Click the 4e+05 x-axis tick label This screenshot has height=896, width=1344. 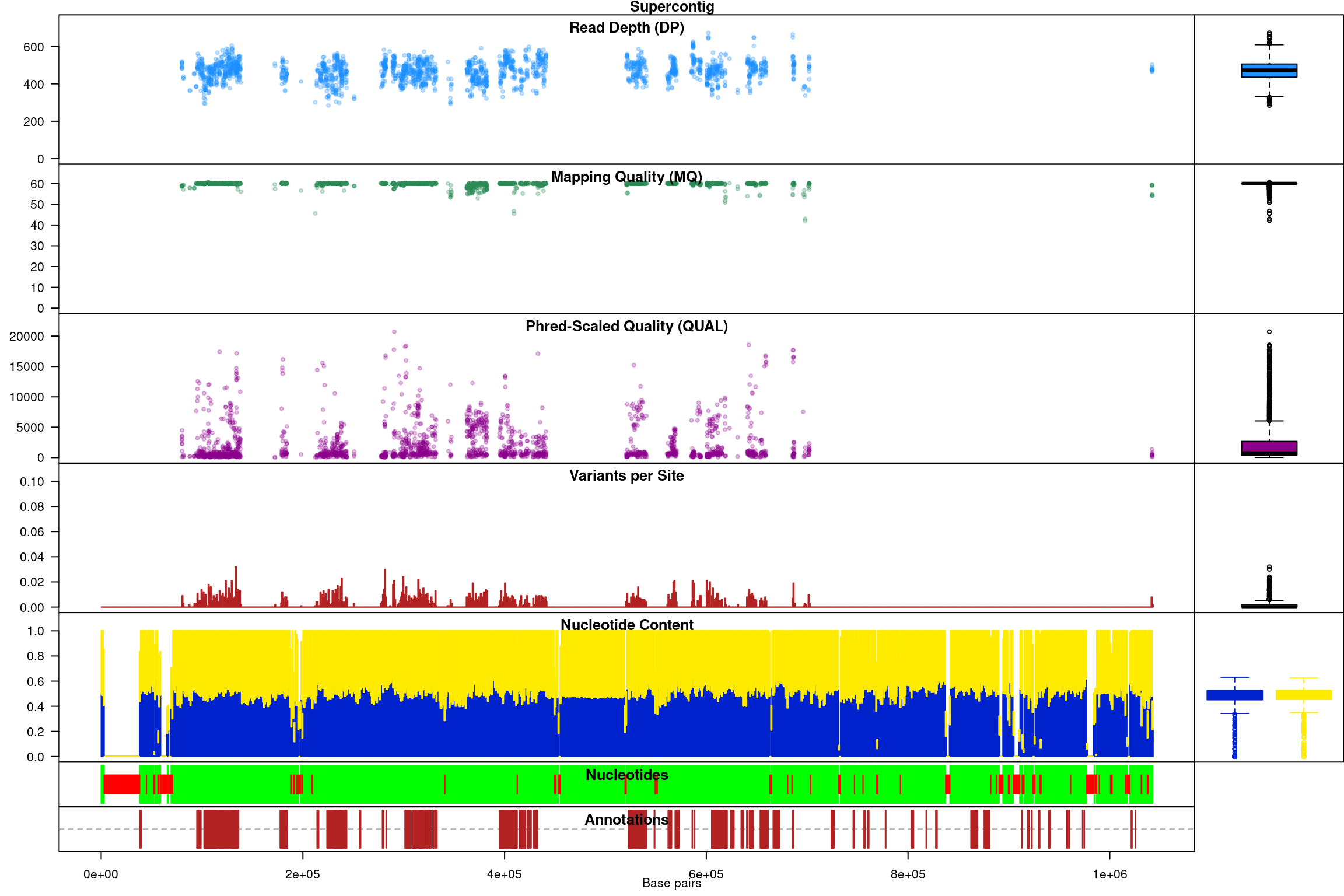click(504, 874)
